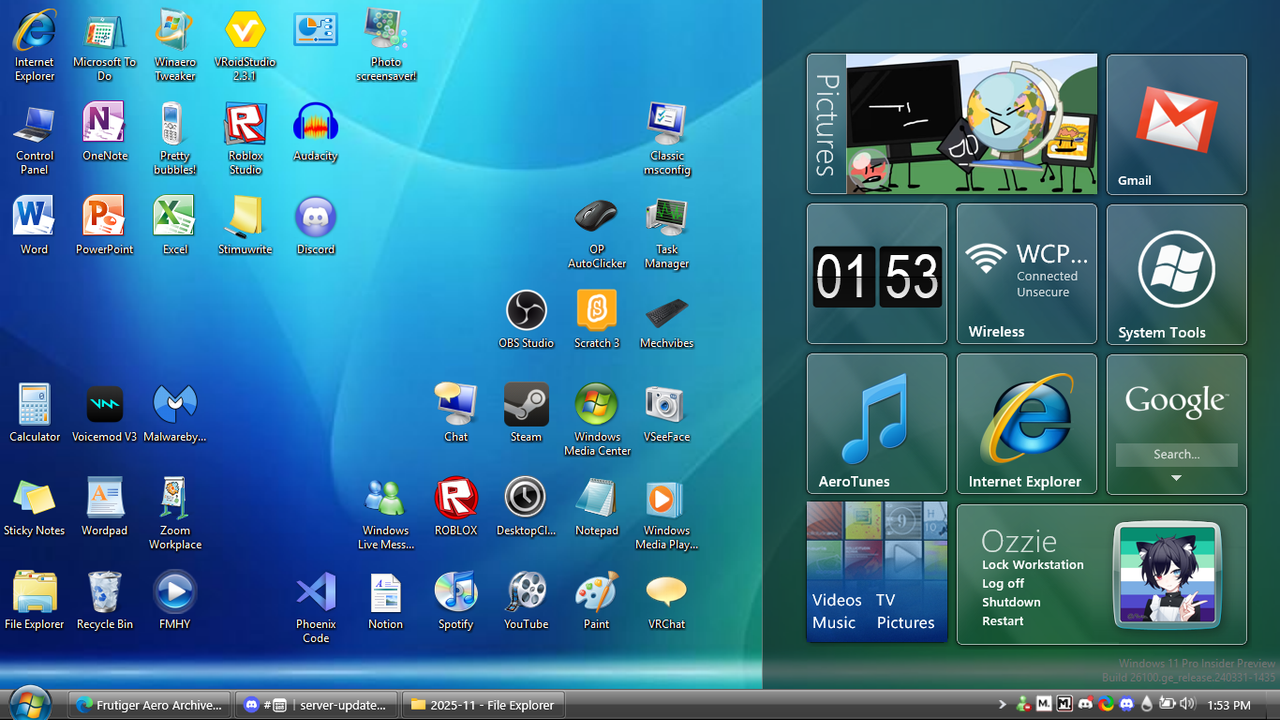Expand the arrow below Google search tile
This screenshot has width=1280, height=720.
click(x=1176, y=478)
